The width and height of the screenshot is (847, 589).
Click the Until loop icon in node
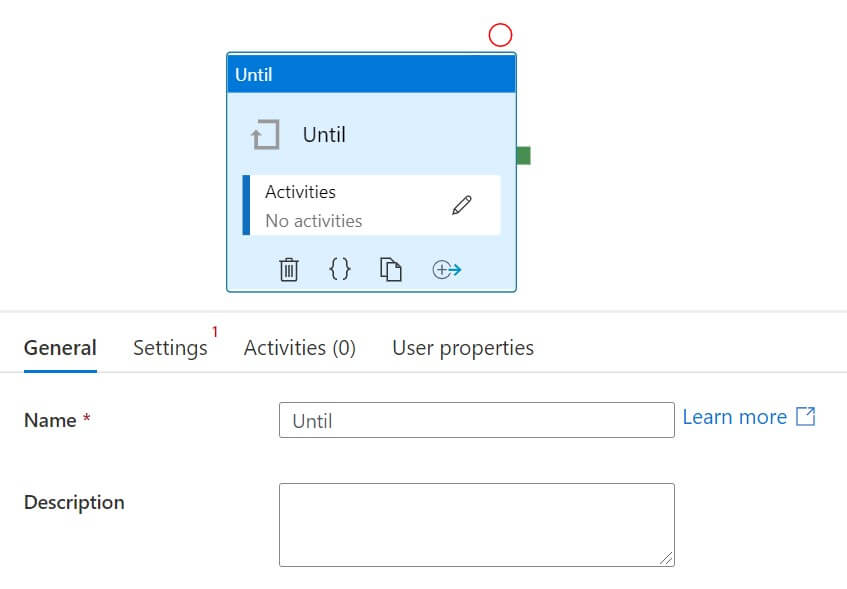(265, 135)
